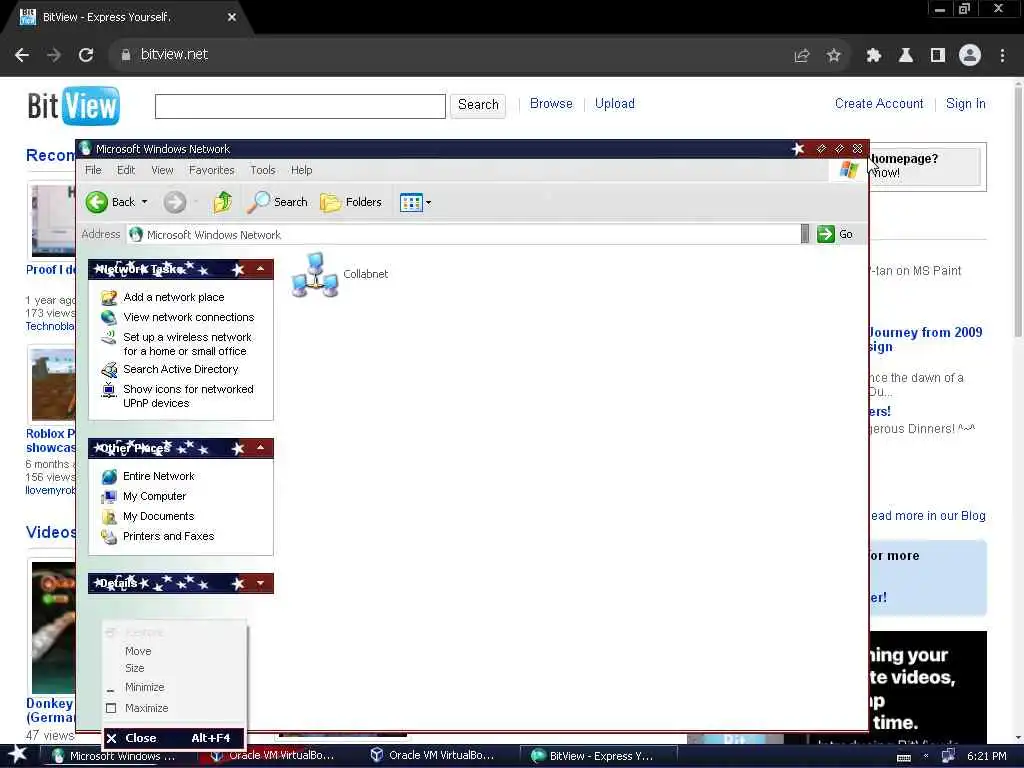Choose Move in the system menu
Image resolution: width=1024 pixels, height=768 pixels.
pos(174,651)
